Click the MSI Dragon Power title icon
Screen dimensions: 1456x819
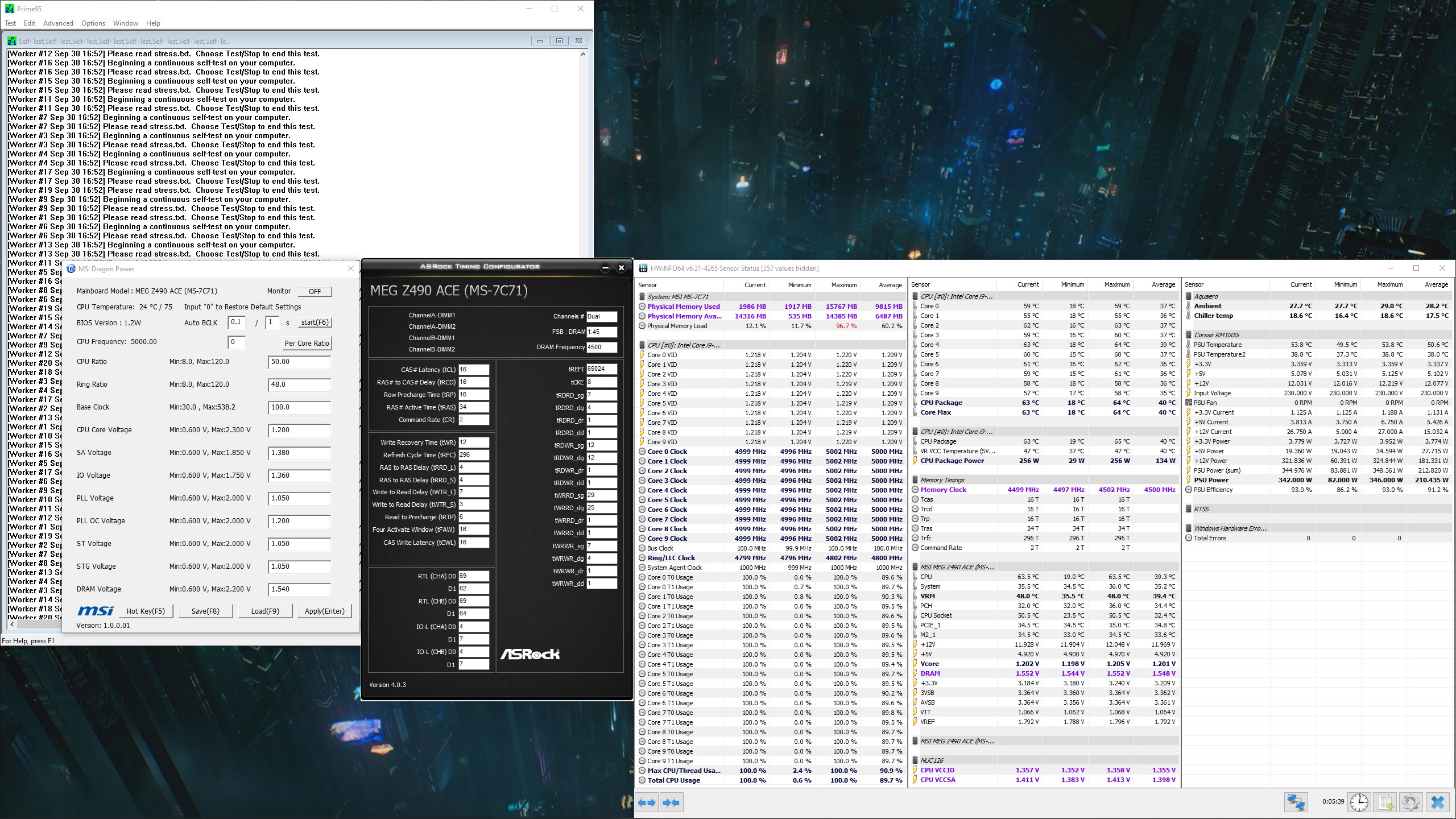[71, 268]
